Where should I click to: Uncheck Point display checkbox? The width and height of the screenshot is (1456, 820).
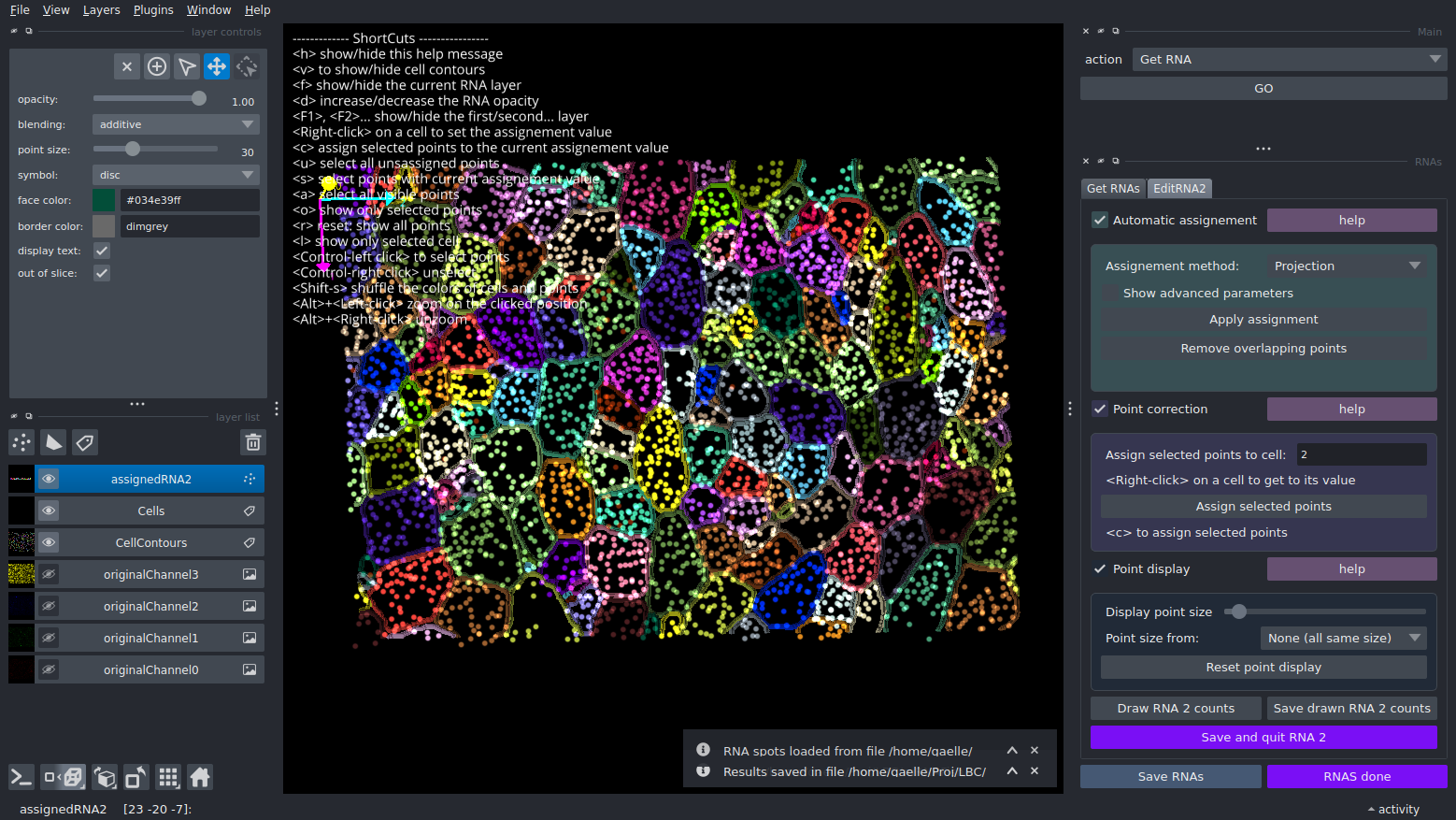(x=1100, y=568)
